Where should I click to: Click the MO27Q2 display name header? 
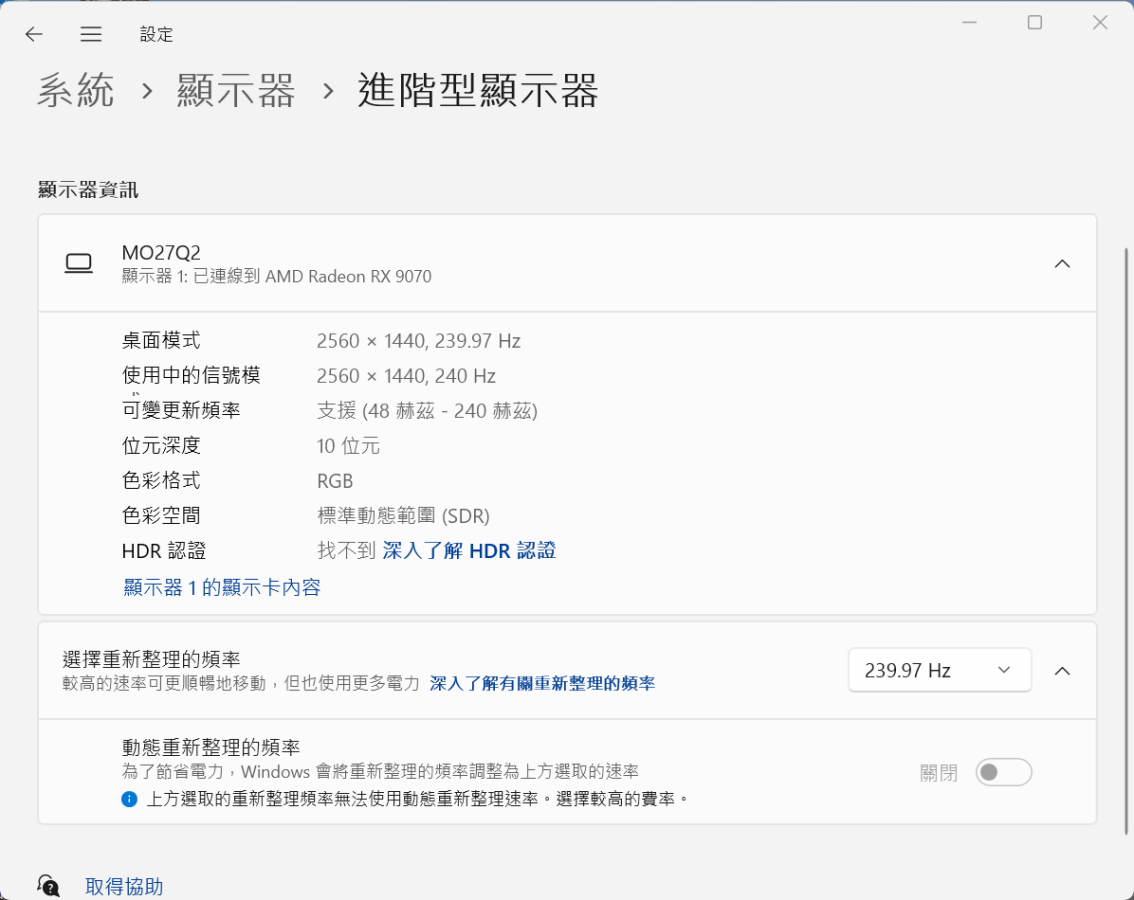161,253
